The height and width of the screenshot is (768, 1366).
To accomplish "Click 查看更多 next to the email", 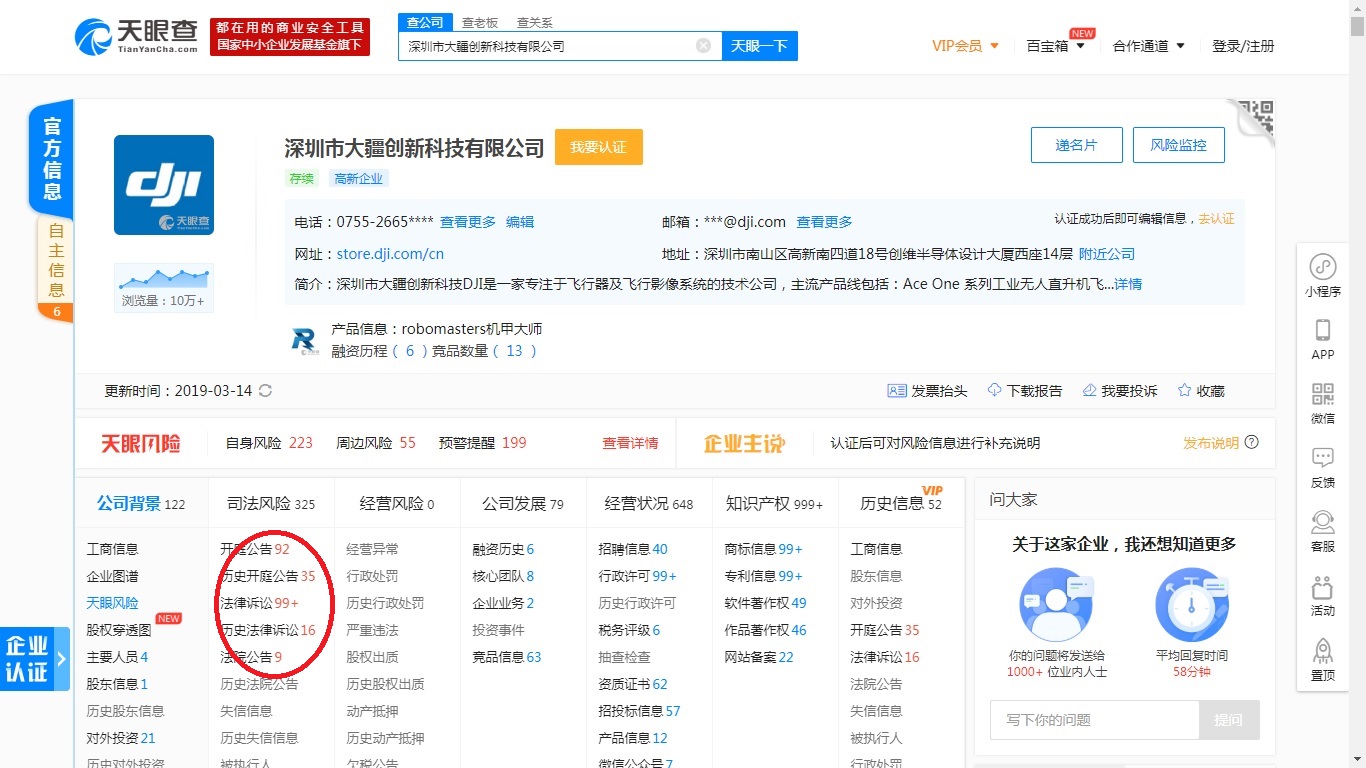I will coord(825,222).
